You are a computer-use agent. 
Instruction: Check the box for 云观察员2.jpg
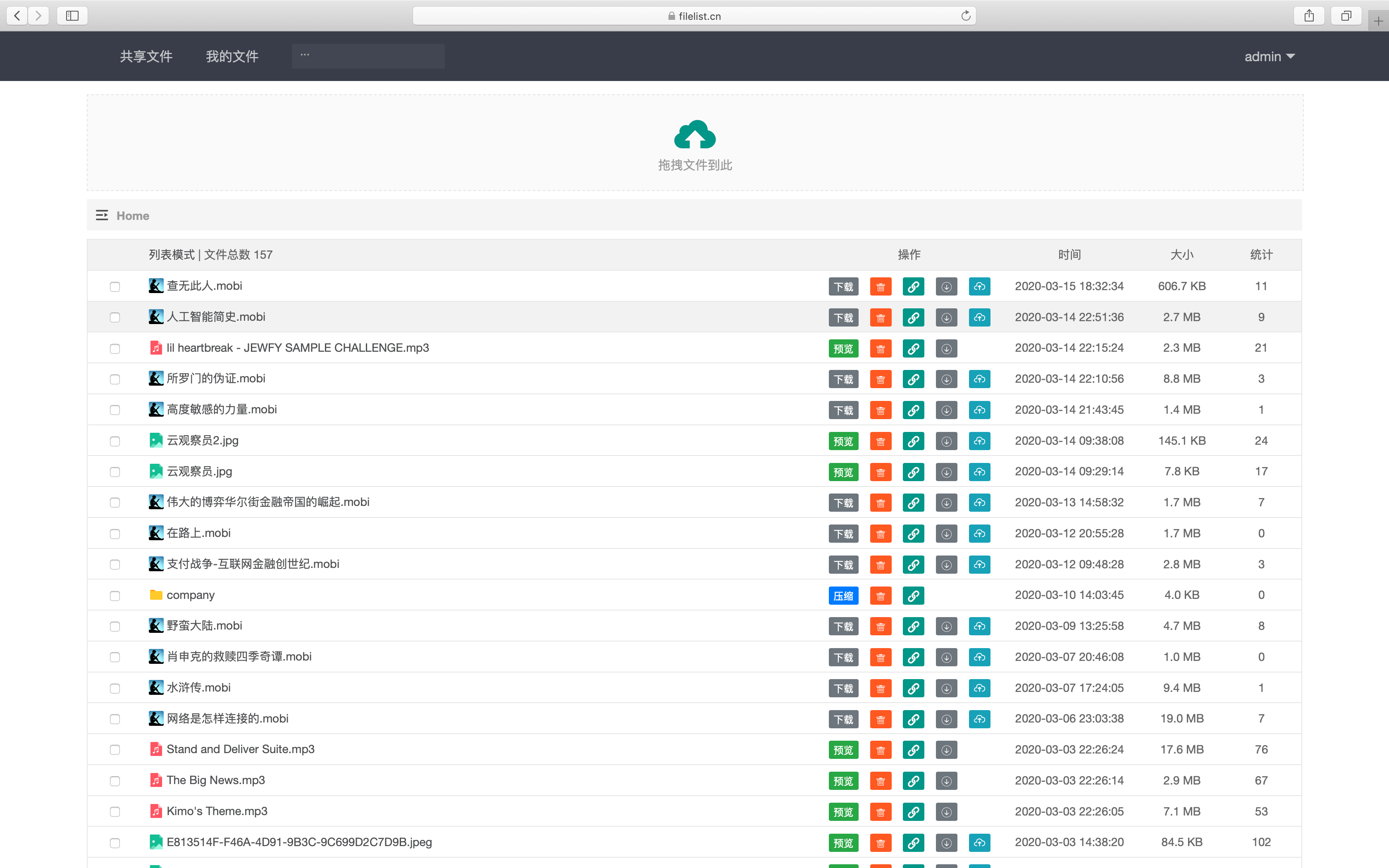coord(115,441)
